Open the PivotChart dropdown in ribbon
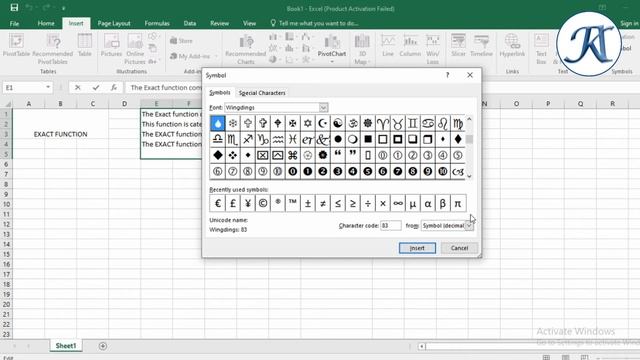 click(x=332, y=62)
